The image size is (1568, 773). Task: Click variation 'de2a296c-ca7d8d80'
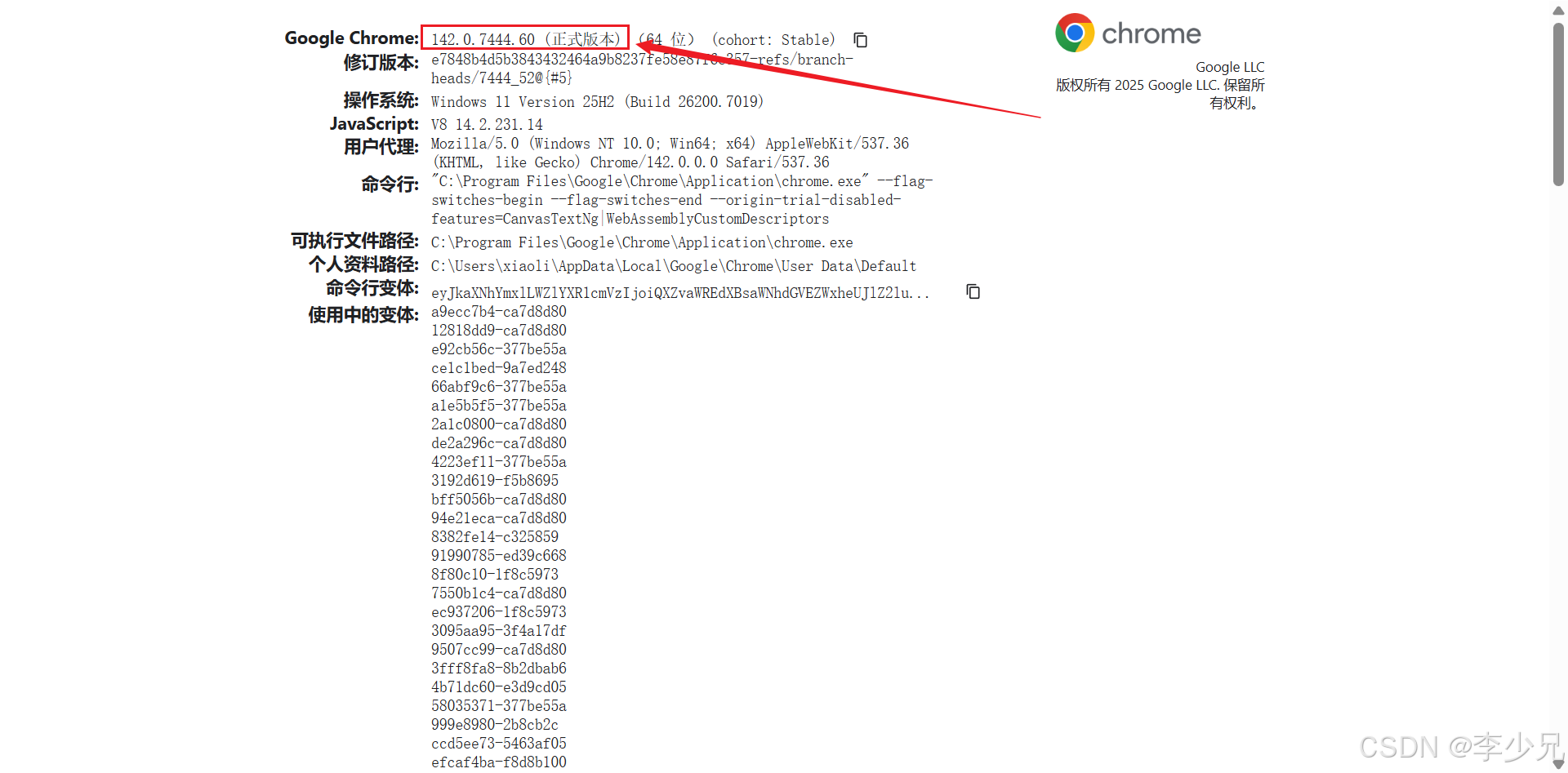click(x=499, y=443)
